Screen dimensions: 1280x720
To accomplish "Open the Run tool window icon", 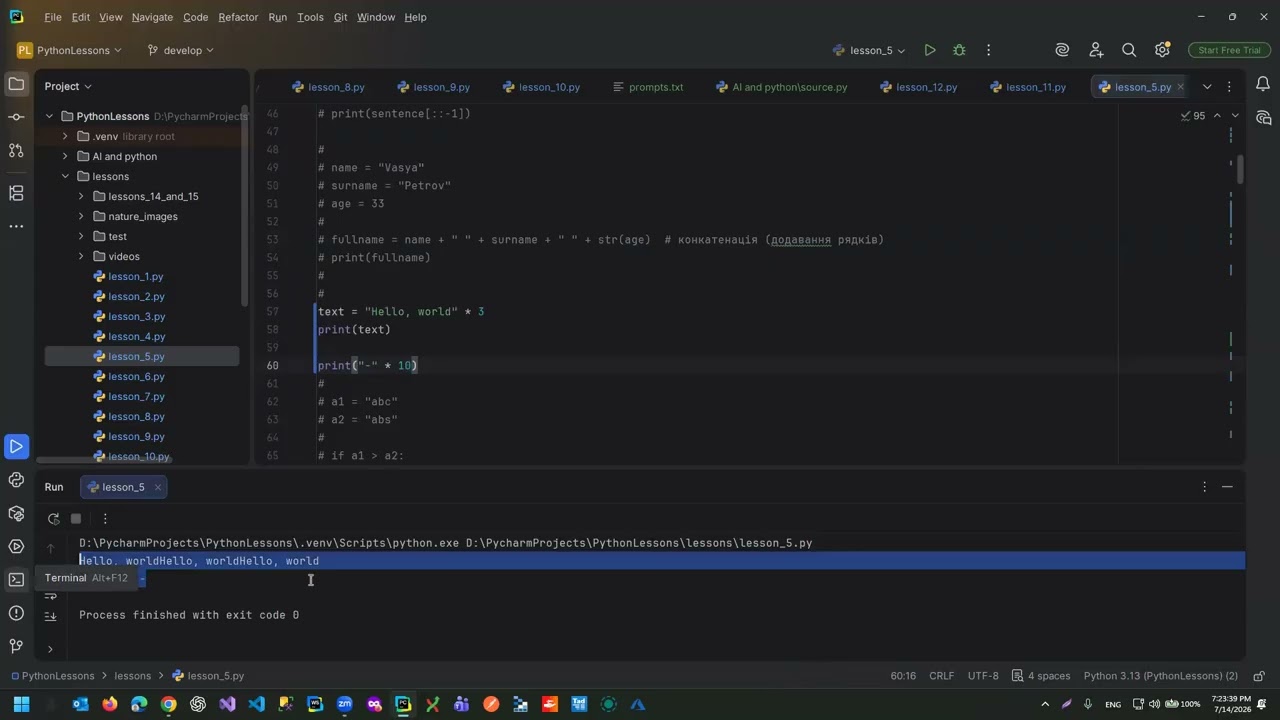I will pyautogui.click(x=16, y=446).
